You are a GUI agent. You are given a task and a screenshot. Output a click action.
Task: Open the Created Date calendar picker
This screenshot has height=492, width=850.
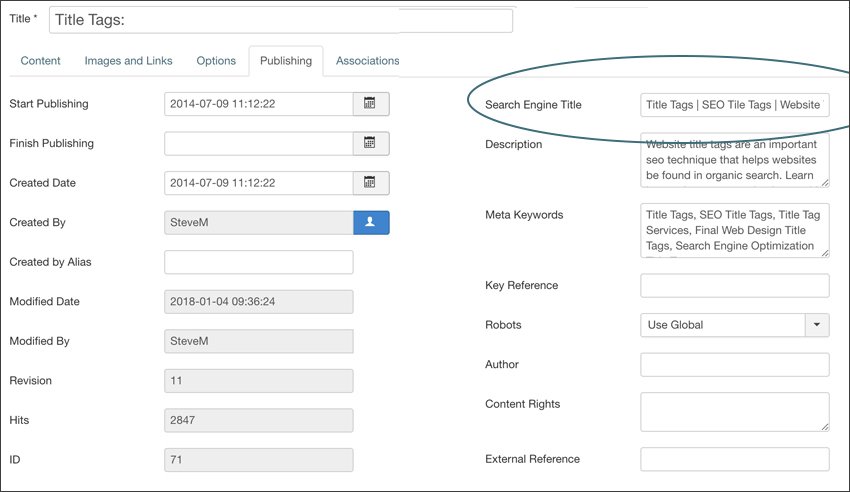371,183
